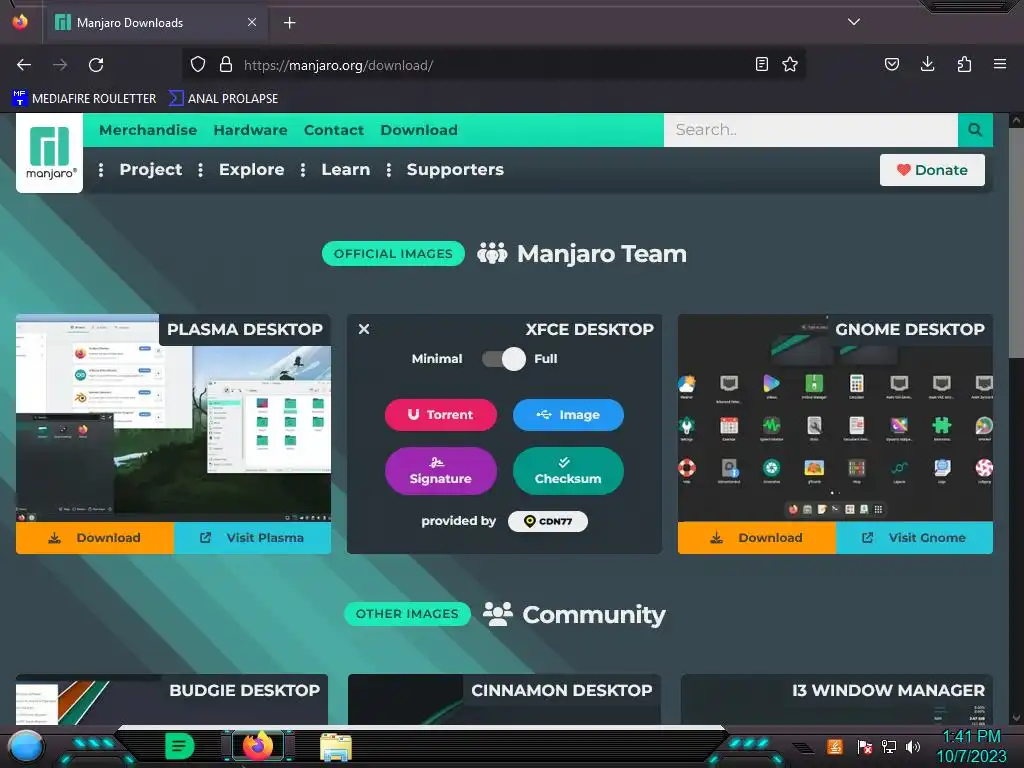1024x768 pixels.
Task: Click the Java orange tray icon
Action: point(835,746)
